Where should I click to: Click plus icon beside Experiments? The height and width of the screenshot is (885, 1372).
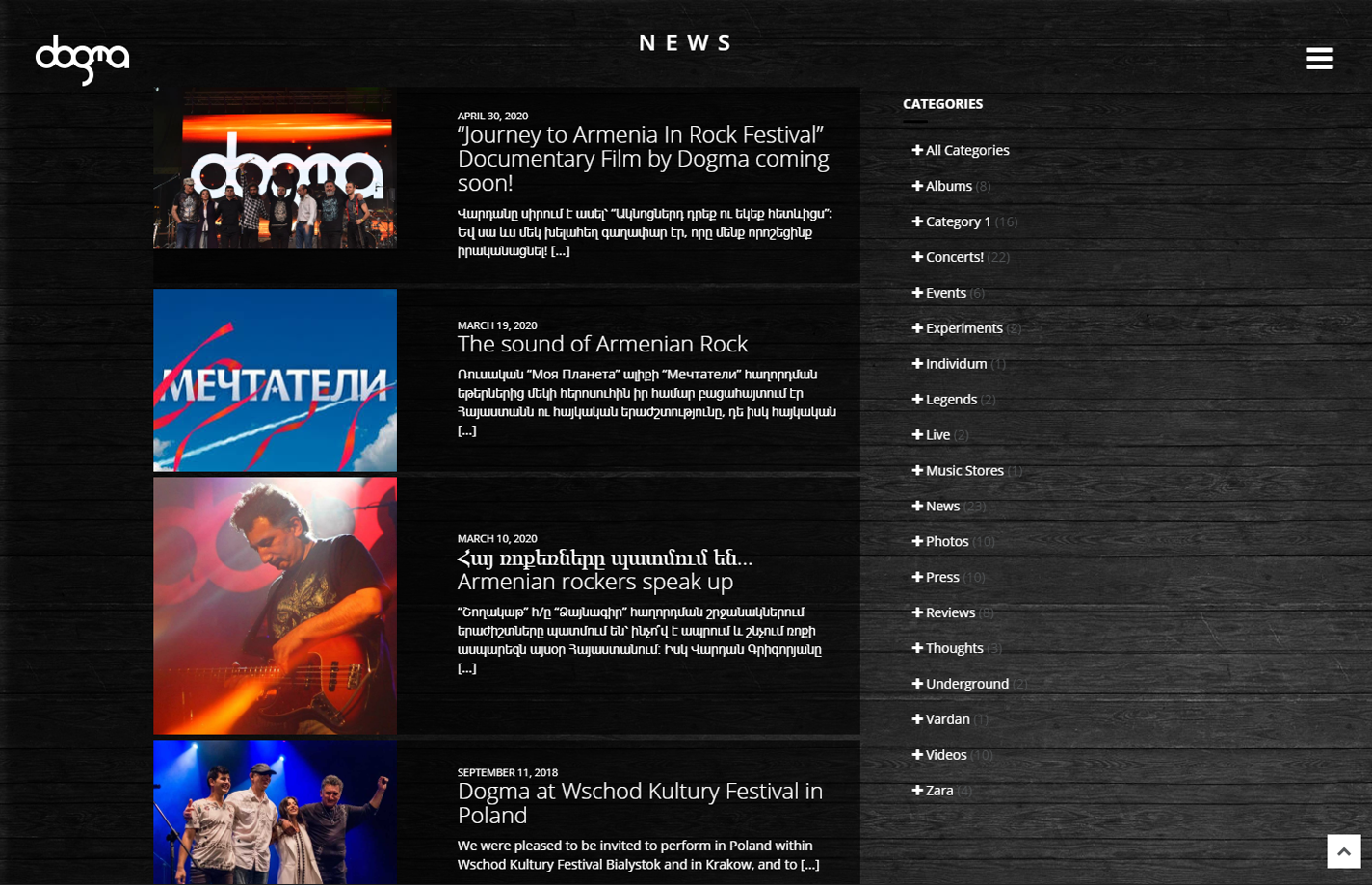click(x=917, y=328)
